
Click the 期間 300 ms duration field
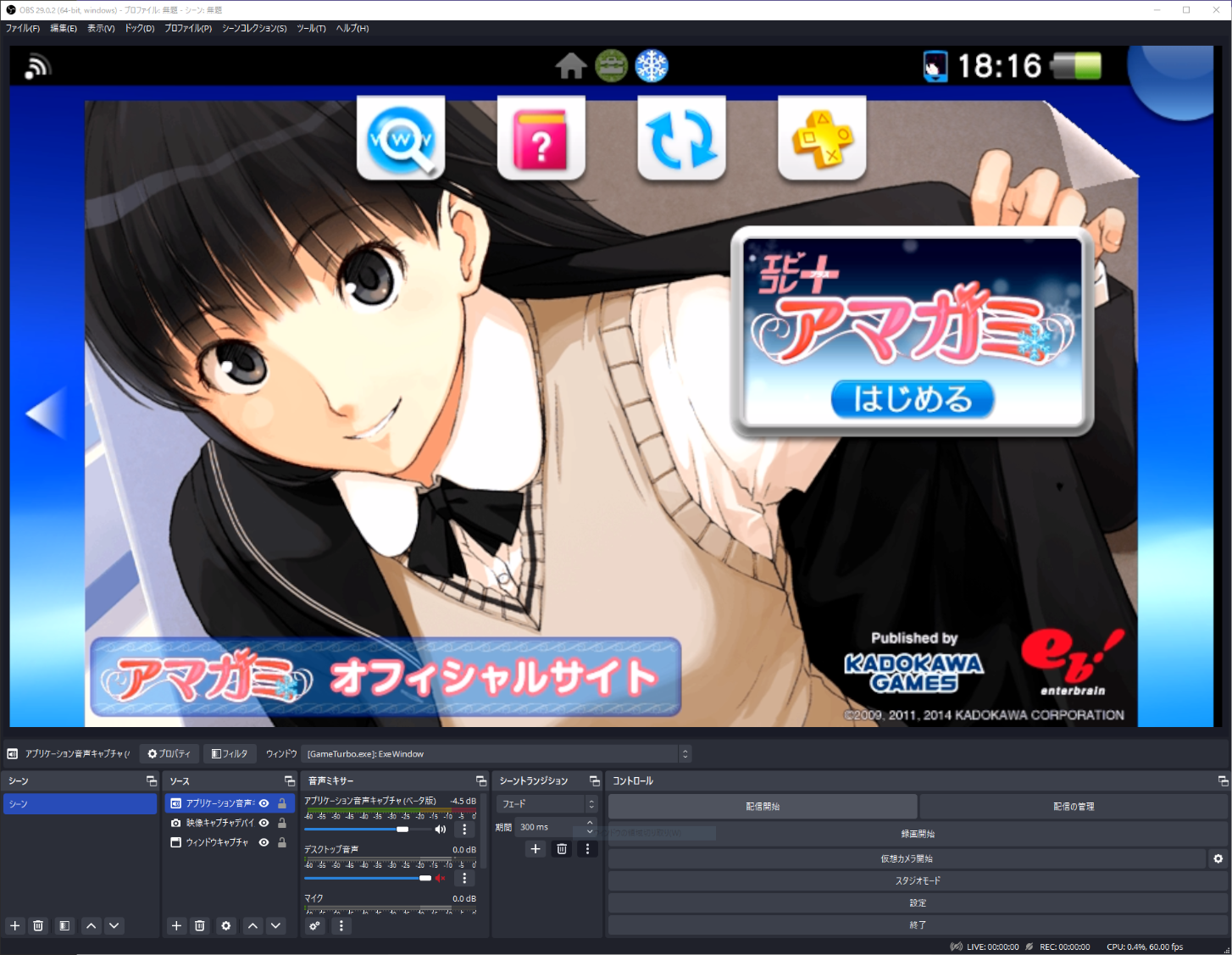pyautogui.click(x=549, y=827)
